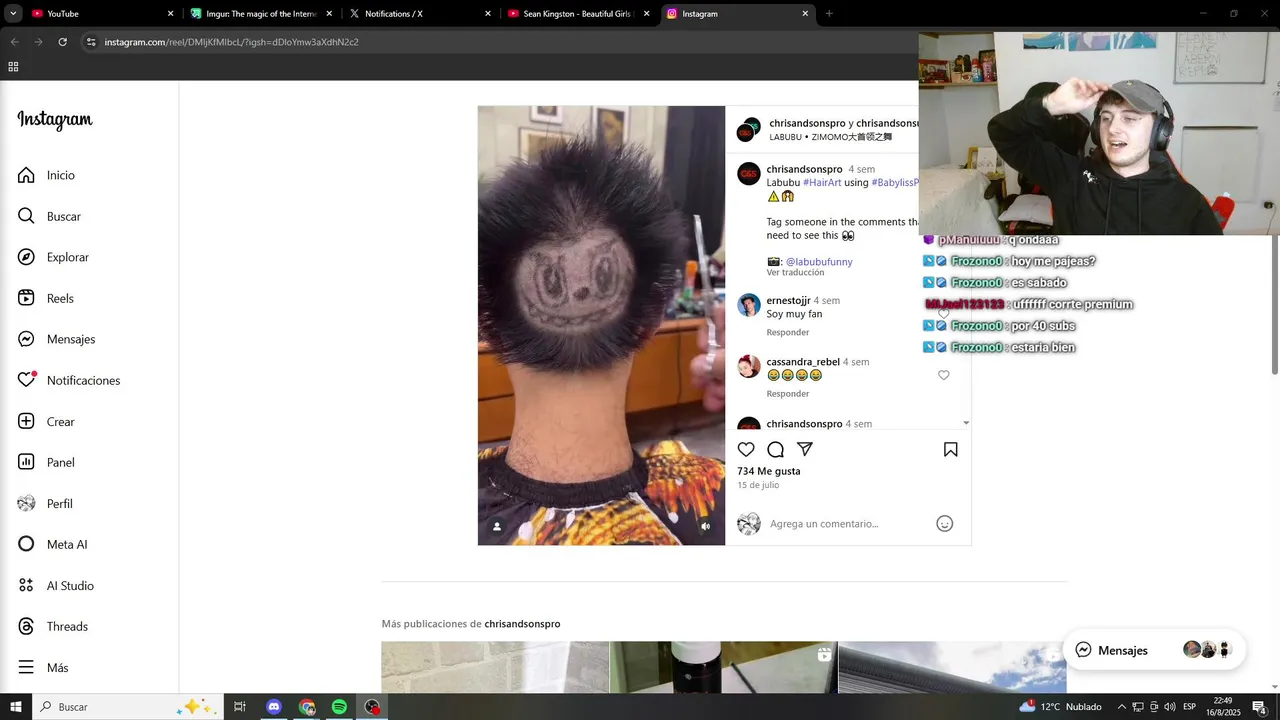
Task: Open the volume control in system tray
Action: 1169,707
